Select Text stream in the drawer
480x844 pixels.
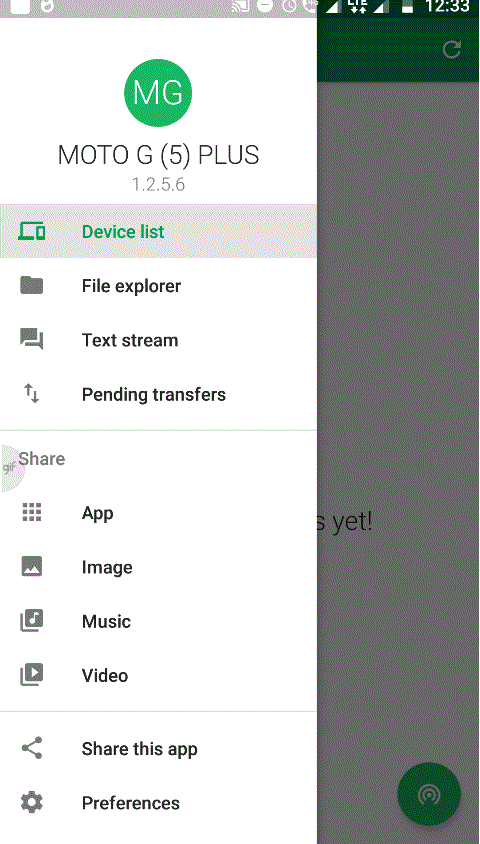[x=158, y=340]
